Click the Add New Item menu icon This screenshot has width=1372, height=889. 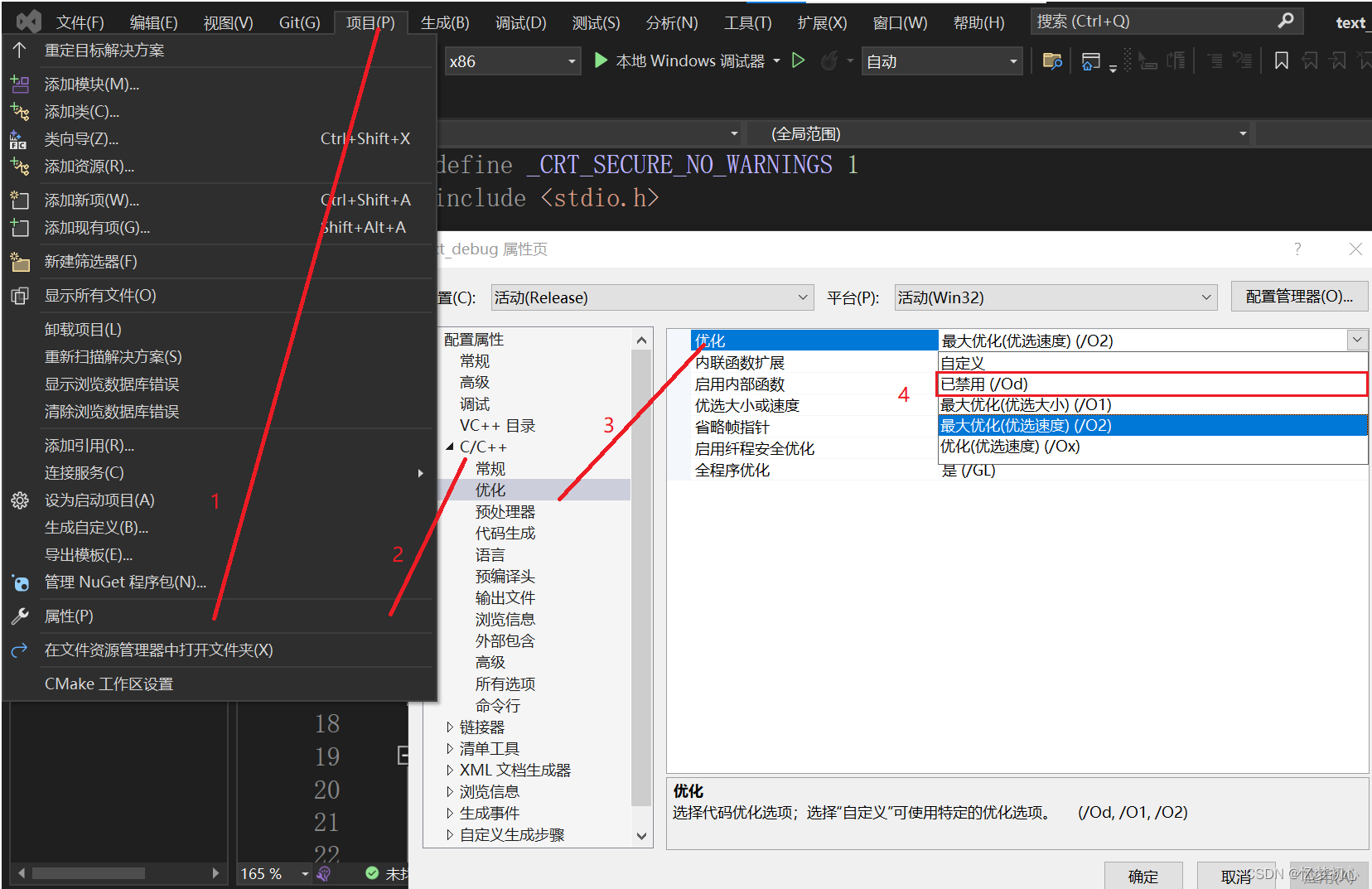point(20,200)
